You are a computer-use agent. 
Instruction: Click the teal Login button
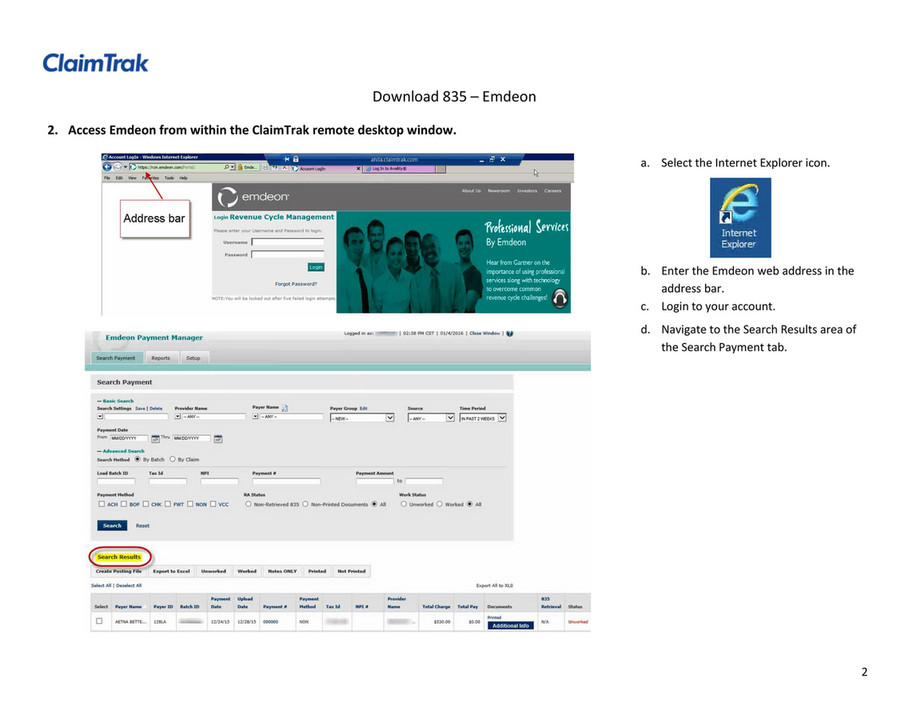tap(316, 267)
